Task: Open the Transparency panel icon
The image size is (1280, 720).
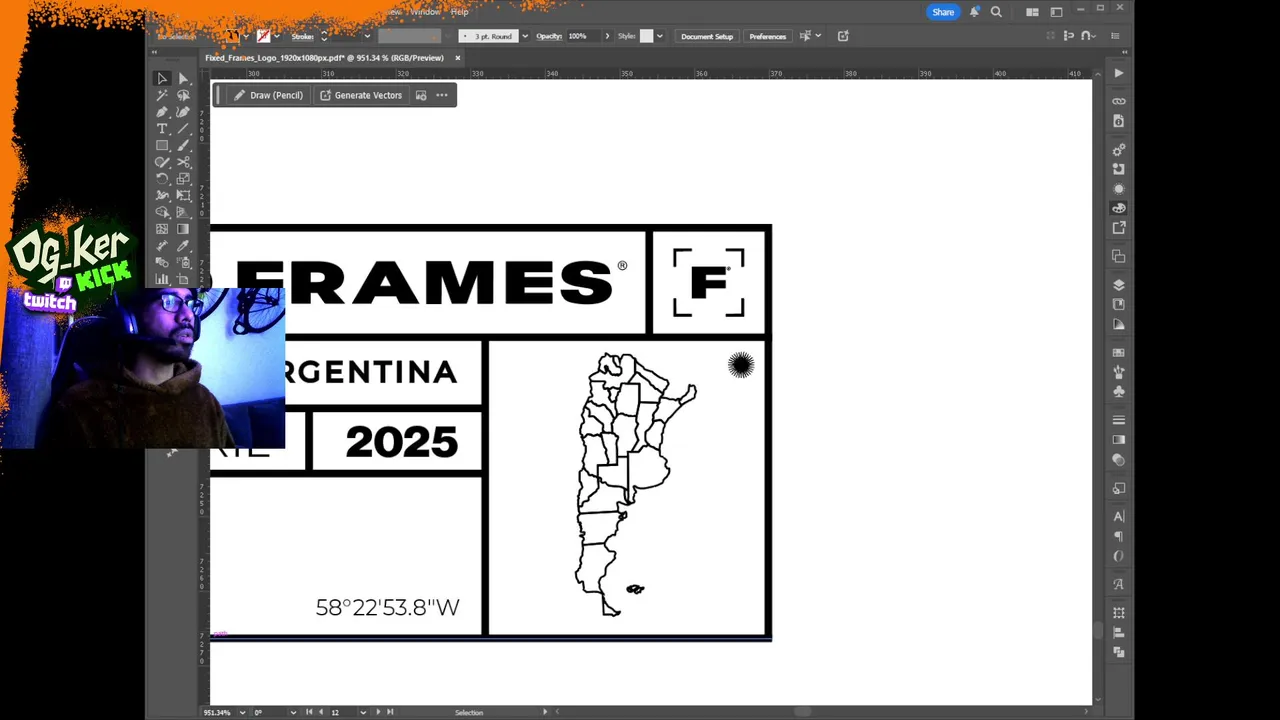Action: [1119, 460]
